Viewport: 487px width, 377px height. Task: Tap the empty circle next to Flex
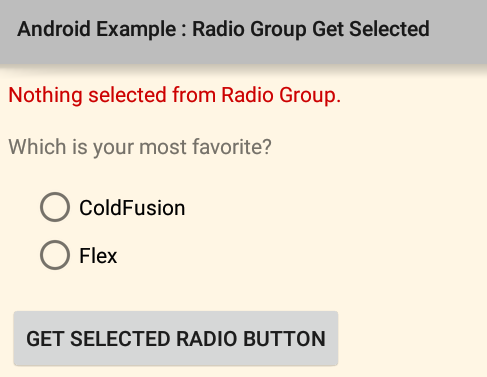(x=55, y=255)
